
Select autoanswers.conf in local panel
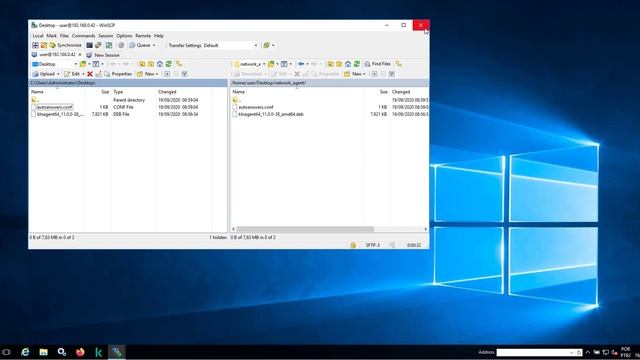[x=55, y=107]
